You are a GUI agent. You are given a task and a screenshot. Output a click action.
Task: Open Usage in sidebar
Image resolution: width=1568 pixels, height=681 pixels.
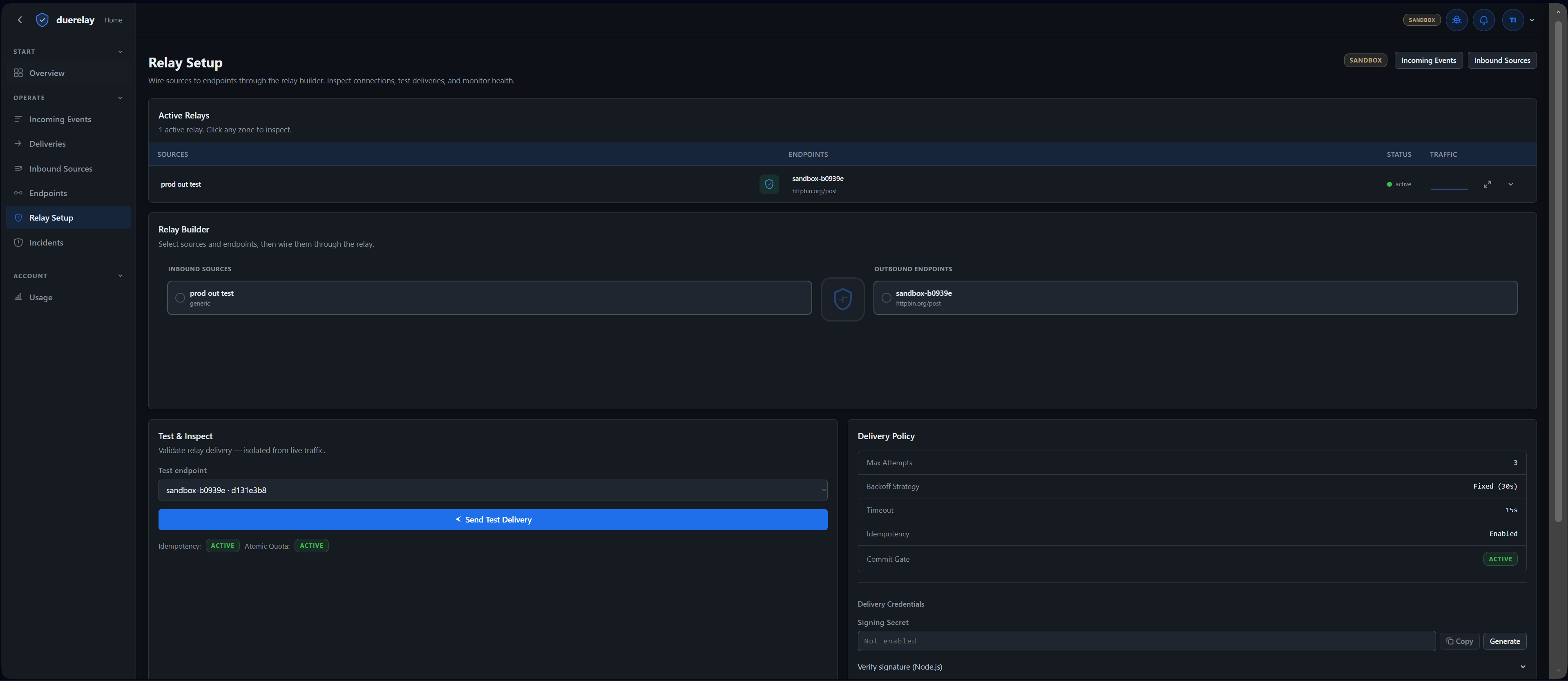[x=68, y=297]
